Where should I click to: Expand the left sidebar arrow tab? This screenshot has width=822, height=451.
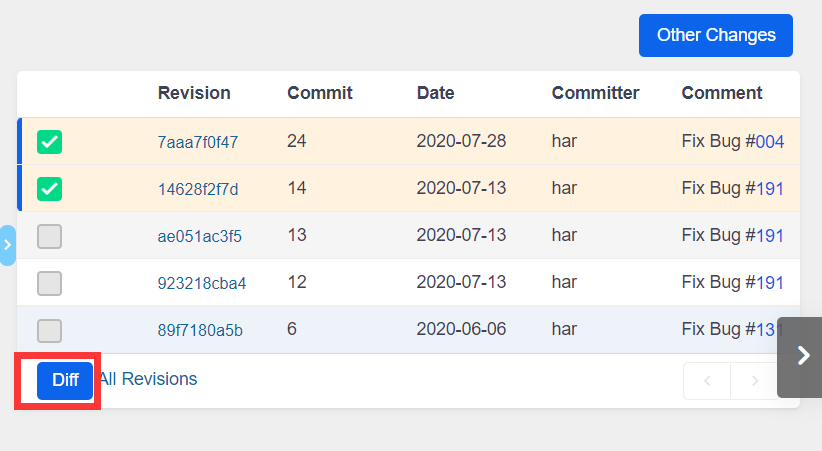point(8,245)
